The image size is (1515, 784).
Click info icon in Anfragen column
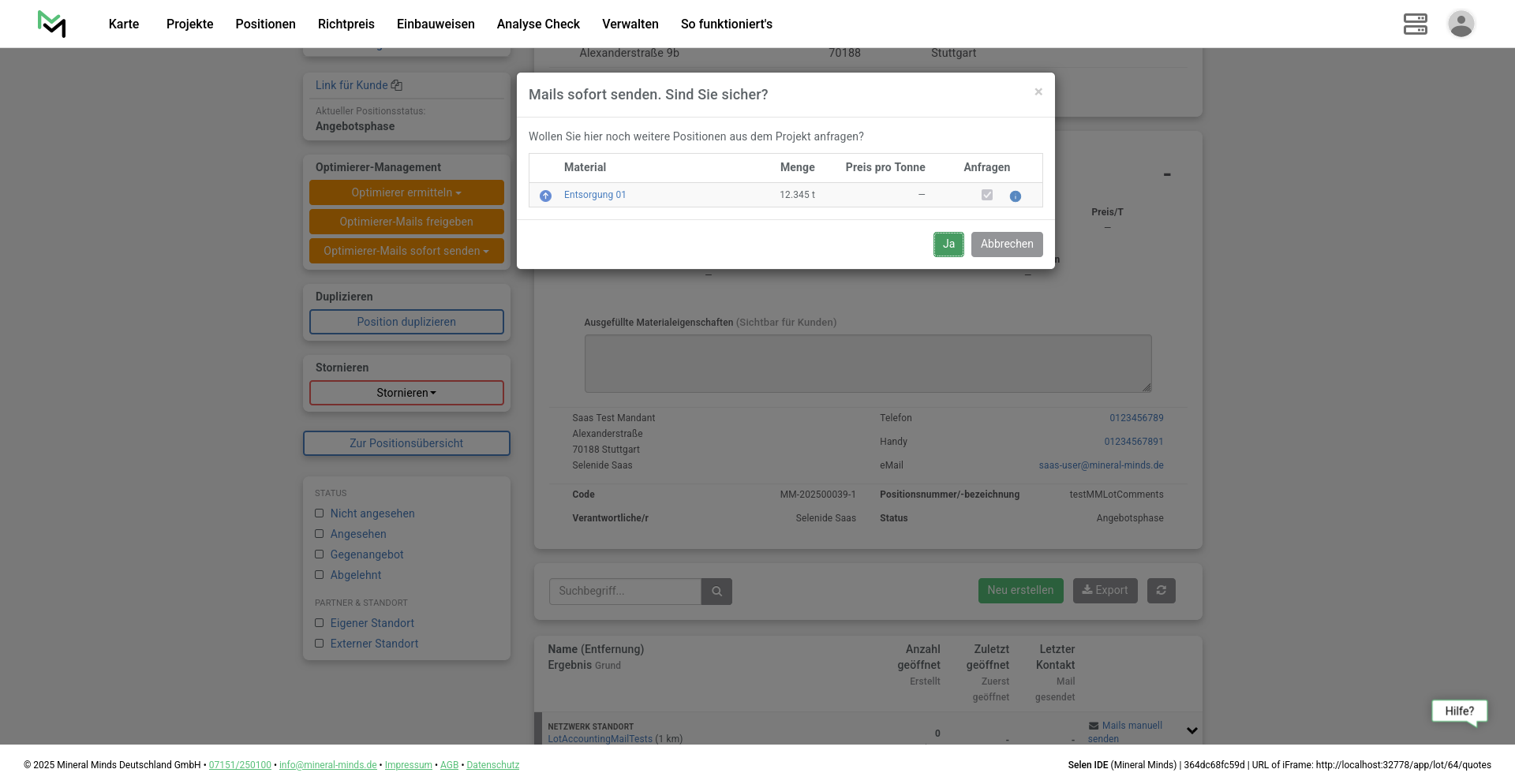pyautogui.click(x=1015, y=196)
